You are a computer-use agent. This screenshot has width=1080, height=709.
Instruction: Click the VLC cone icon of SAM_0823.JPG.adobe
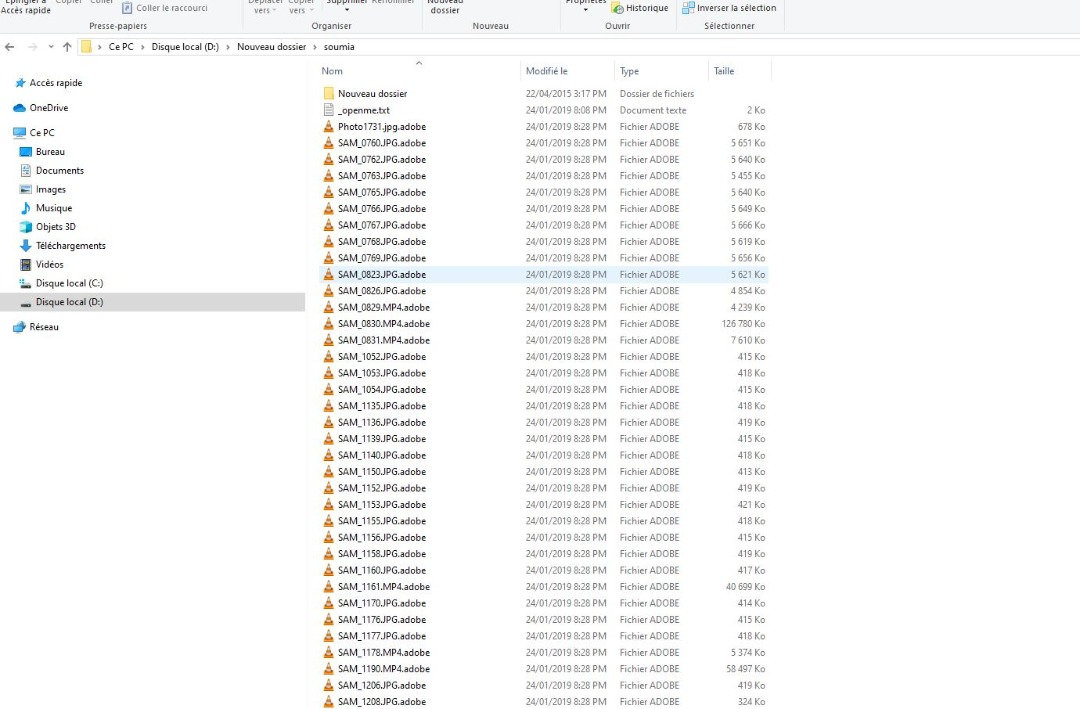pyautogui.click(x=329, y=274)
